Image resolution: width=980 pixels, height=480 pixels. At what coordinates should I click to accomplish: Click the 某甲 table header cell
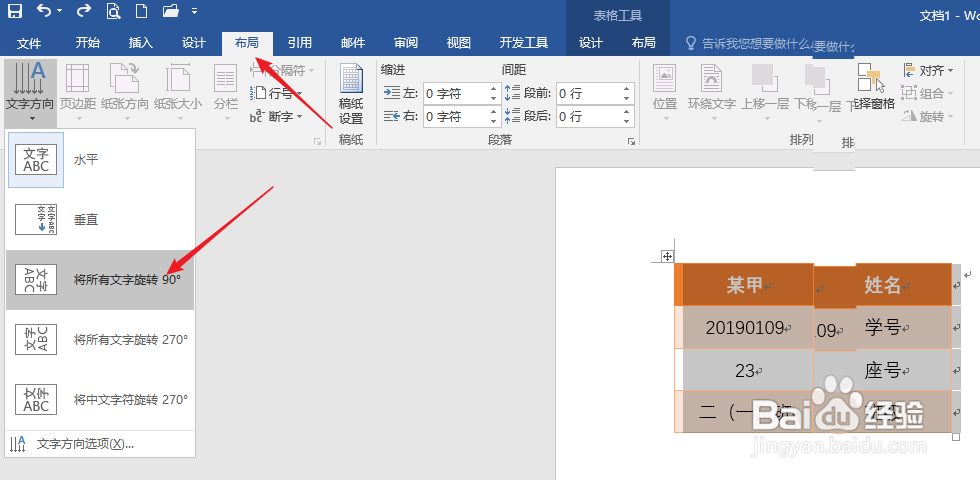748,285
